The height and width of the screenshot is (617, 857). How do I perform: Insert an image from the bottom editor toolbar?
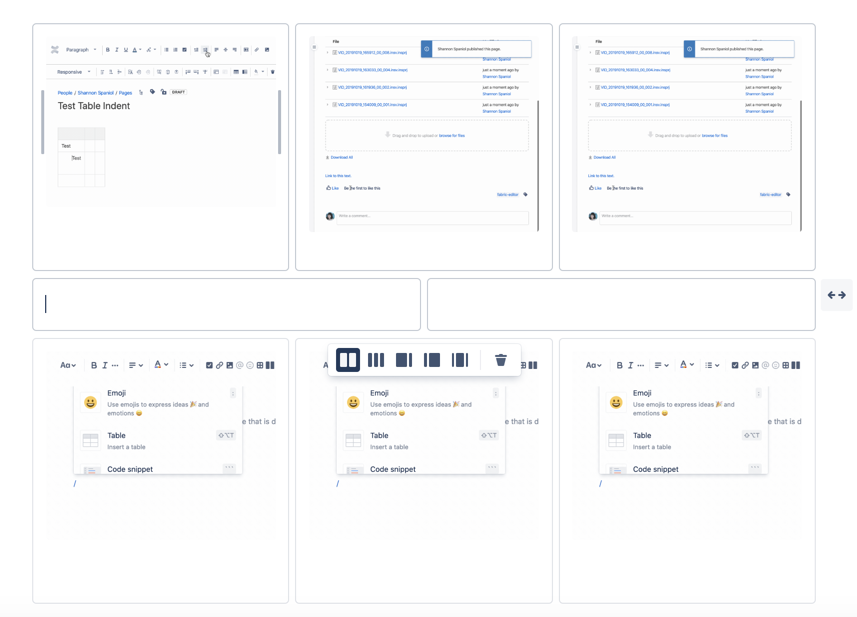pos(229,366)
